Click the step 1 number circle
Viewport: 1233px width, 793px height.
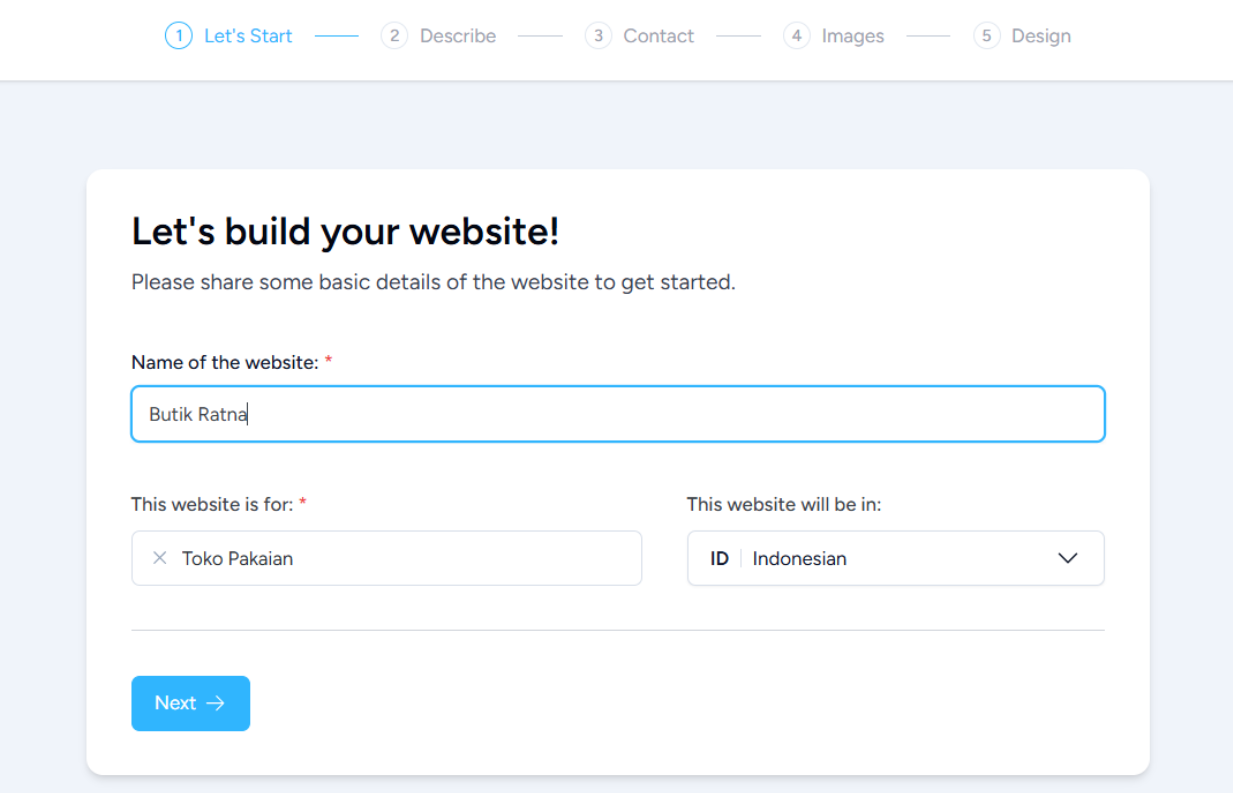coord(178,36)
